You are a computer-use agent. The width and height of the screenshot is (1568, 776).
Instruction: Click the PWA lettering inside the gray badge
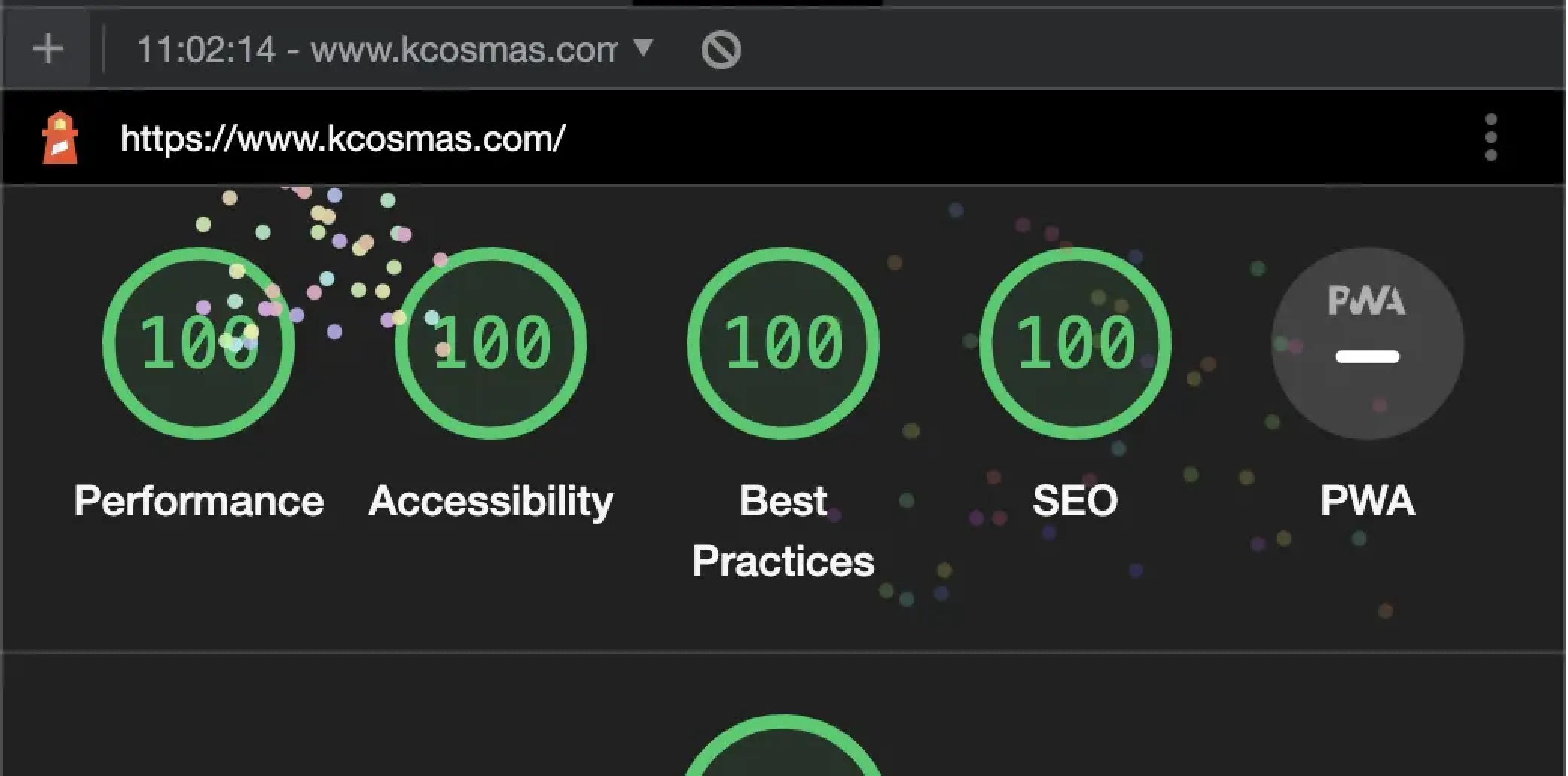tap(1366, 301)
